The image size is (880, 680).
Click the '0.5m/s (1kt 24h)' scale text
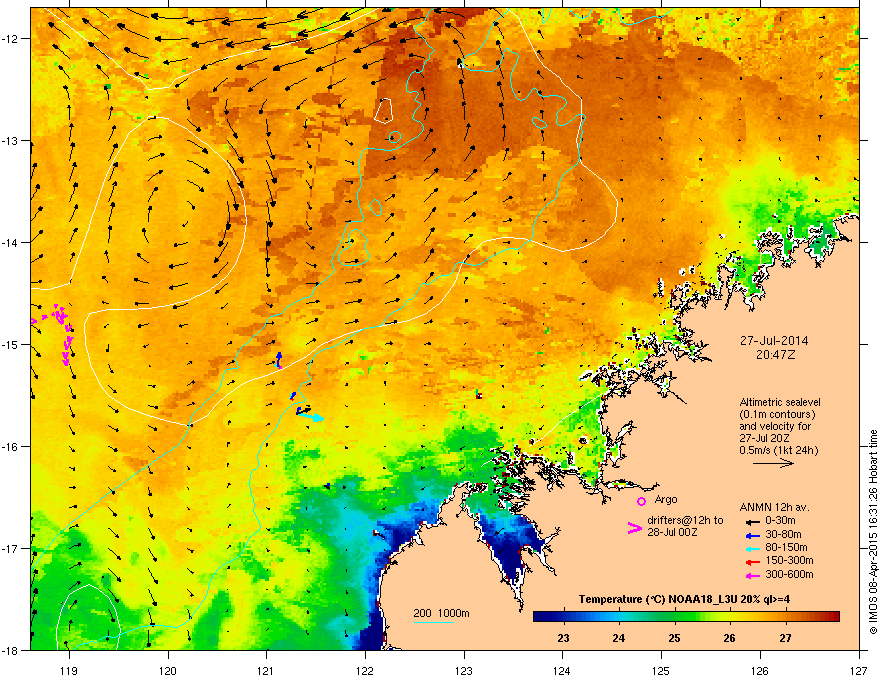click(778, 450)
